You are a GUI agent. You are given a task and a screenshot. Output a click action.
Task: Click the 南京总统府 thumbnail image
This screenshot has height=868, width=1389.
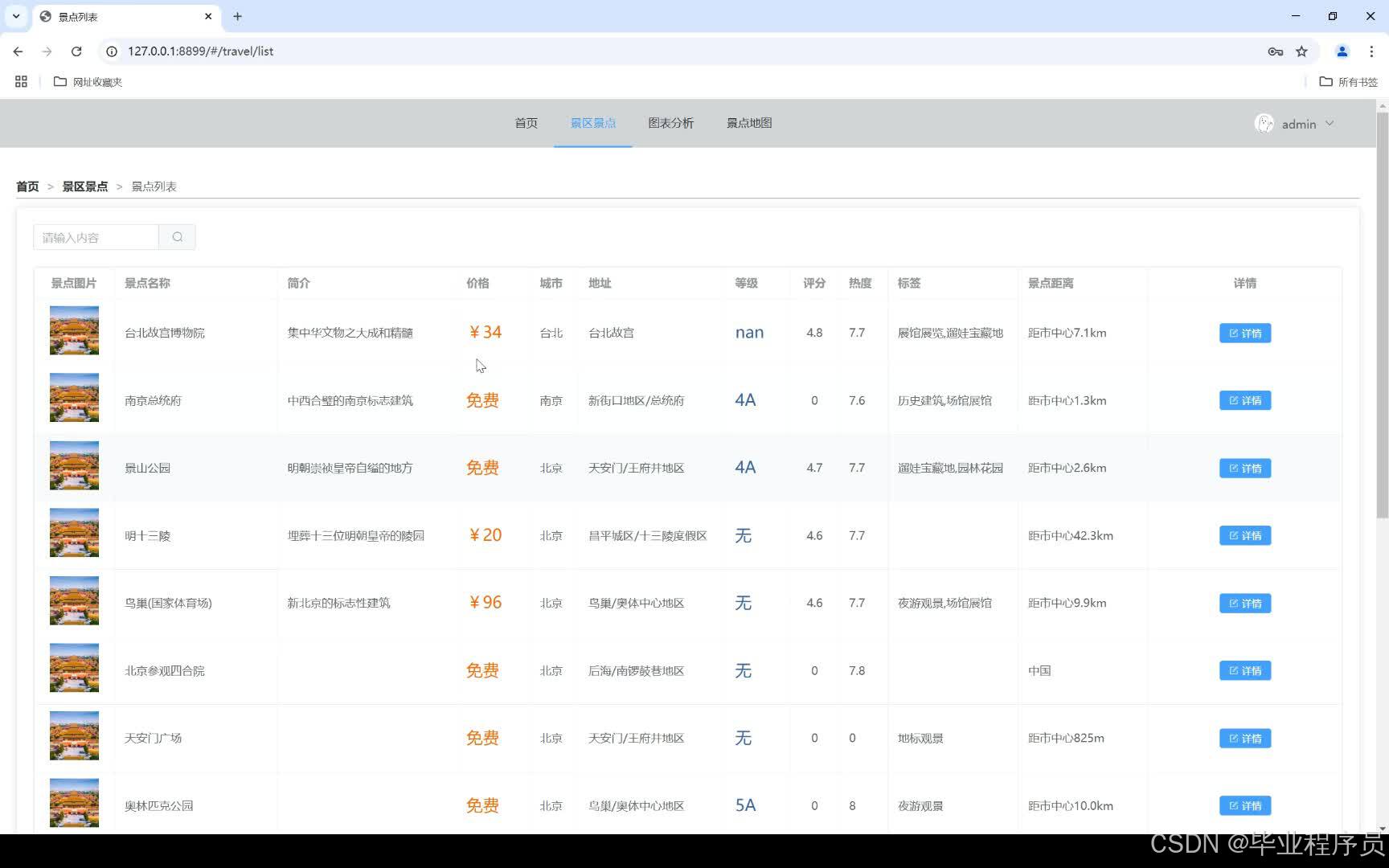tap(74, 398)
